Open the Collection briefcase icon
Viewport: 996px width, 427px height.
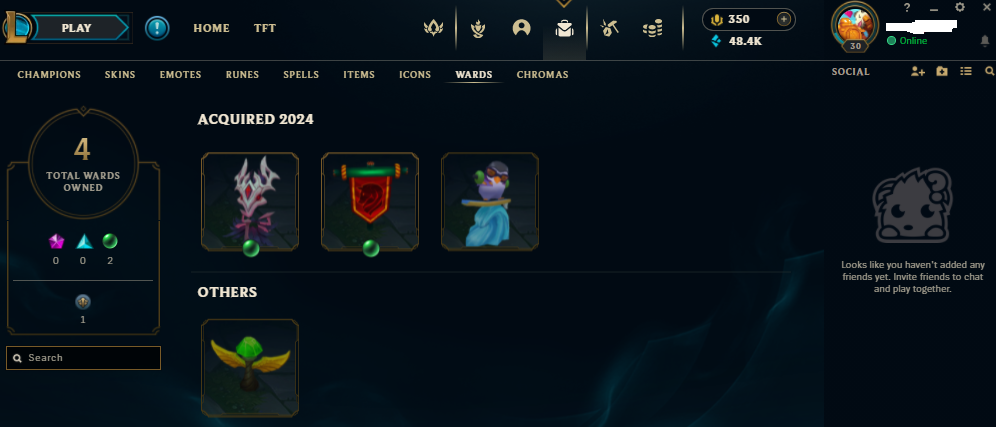[x=564, y=29]
